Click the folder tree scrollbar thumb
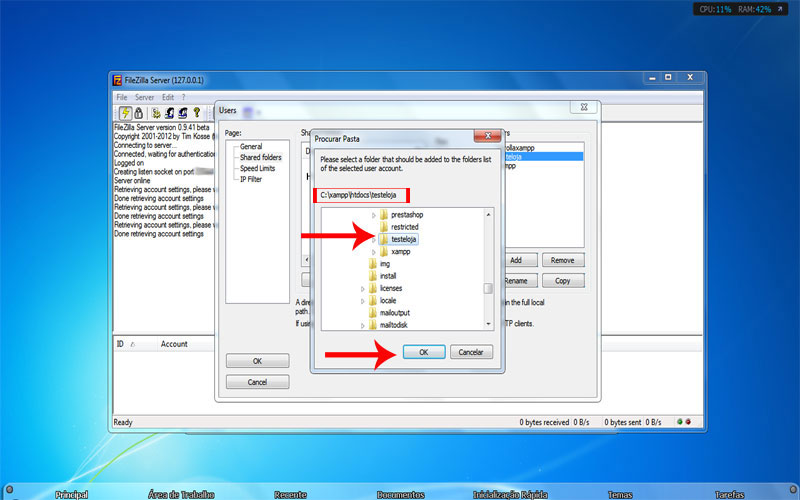Screen dimensions: 800x500 488,288
